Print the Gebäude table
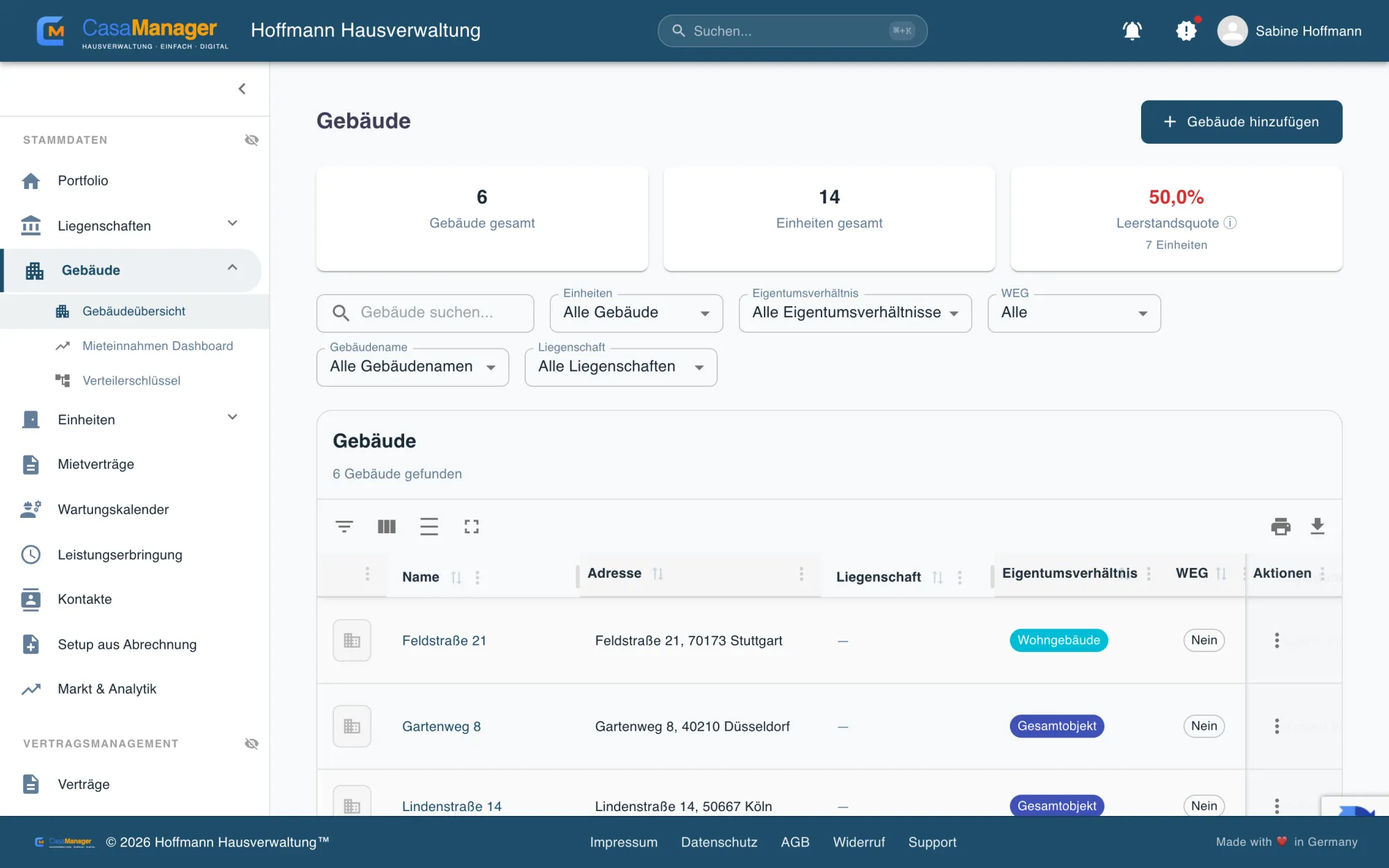The image size is (1389, 868). point(1281,526)
